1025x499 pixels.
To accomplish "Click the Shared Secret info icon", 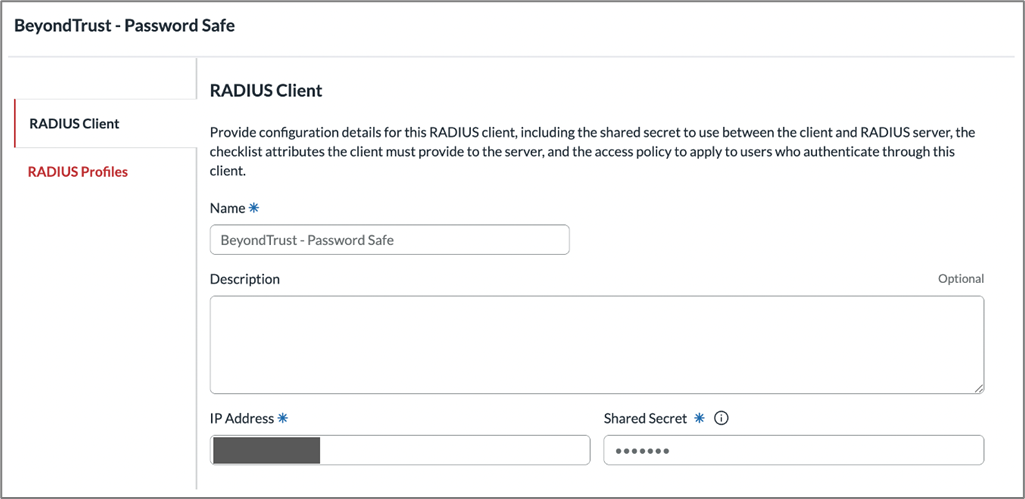I will [722, 419].
